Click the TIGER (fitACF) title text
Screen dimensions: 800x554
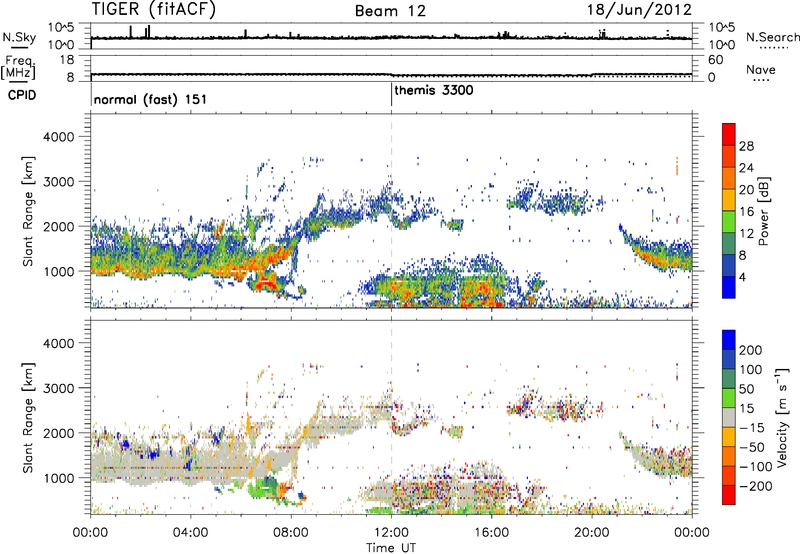[x=154, y=9]
